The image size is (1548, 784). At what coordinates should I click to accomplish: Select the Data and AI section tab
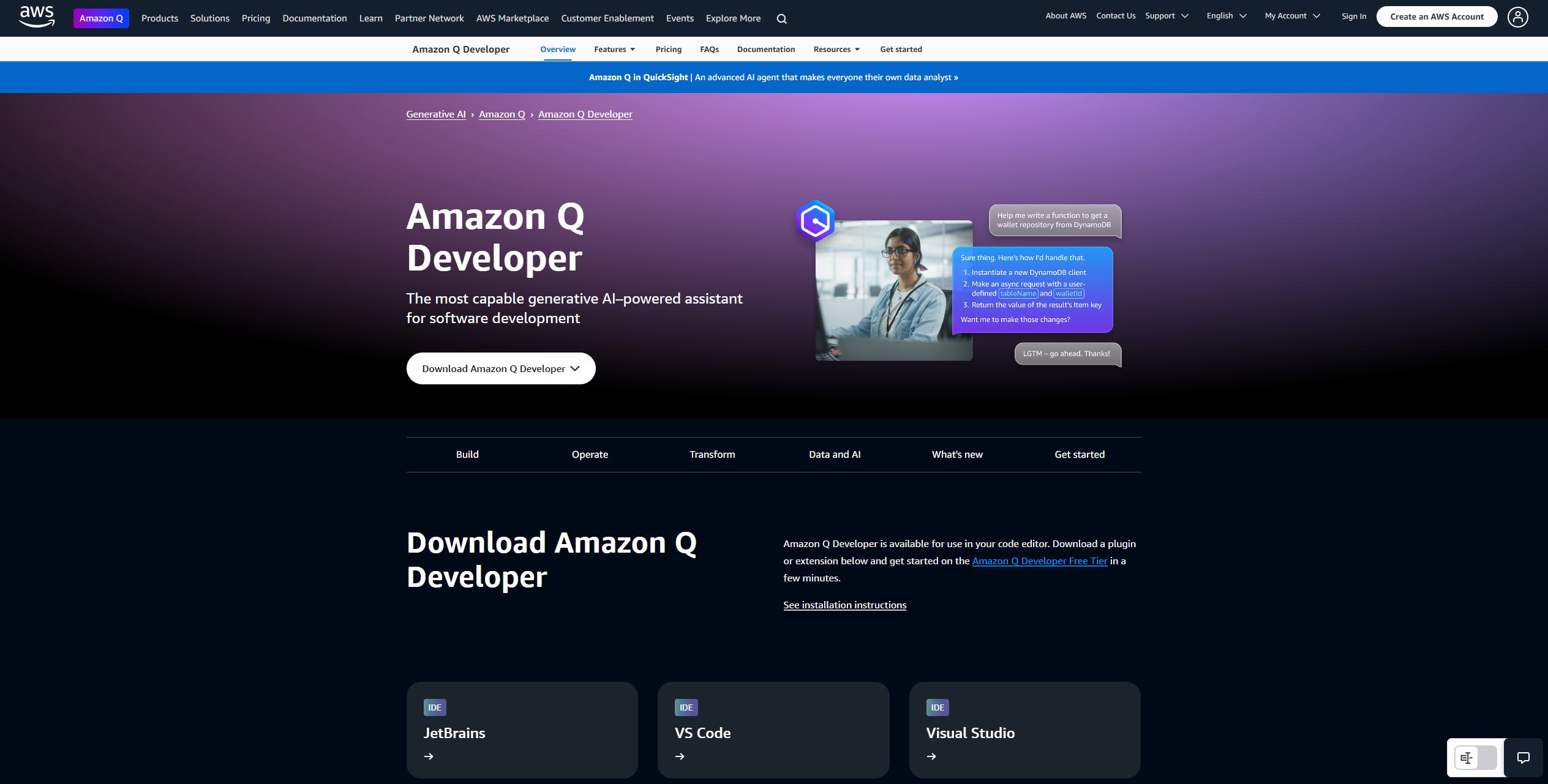[x=835, y=454]
